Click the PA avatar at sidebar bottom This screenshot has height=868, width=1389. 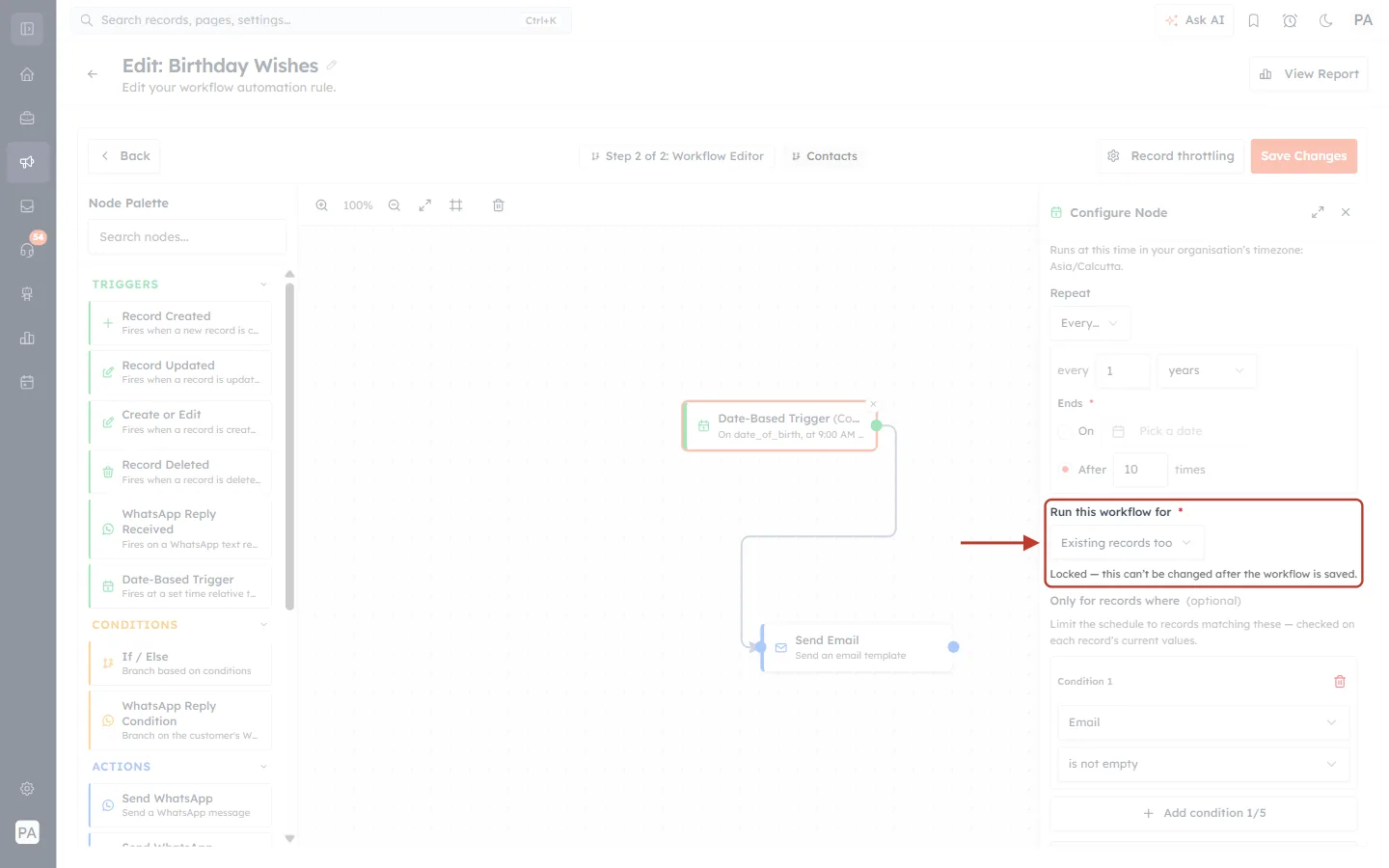coord(27,832)
